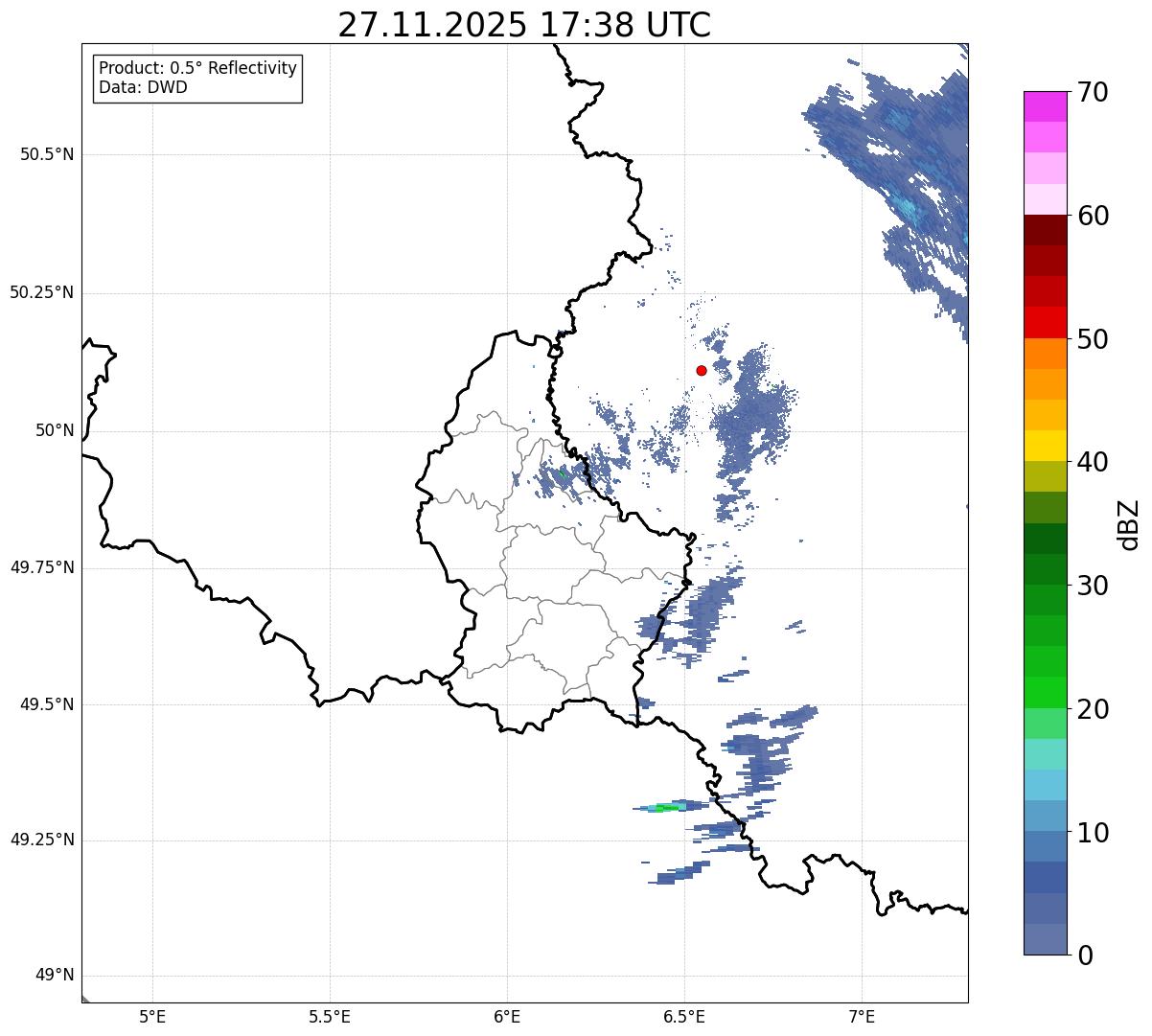This screenshot has width=1152, height=1036.
Task: Click the colorbar 30 tick label
Action: (x=1093, y=587)
